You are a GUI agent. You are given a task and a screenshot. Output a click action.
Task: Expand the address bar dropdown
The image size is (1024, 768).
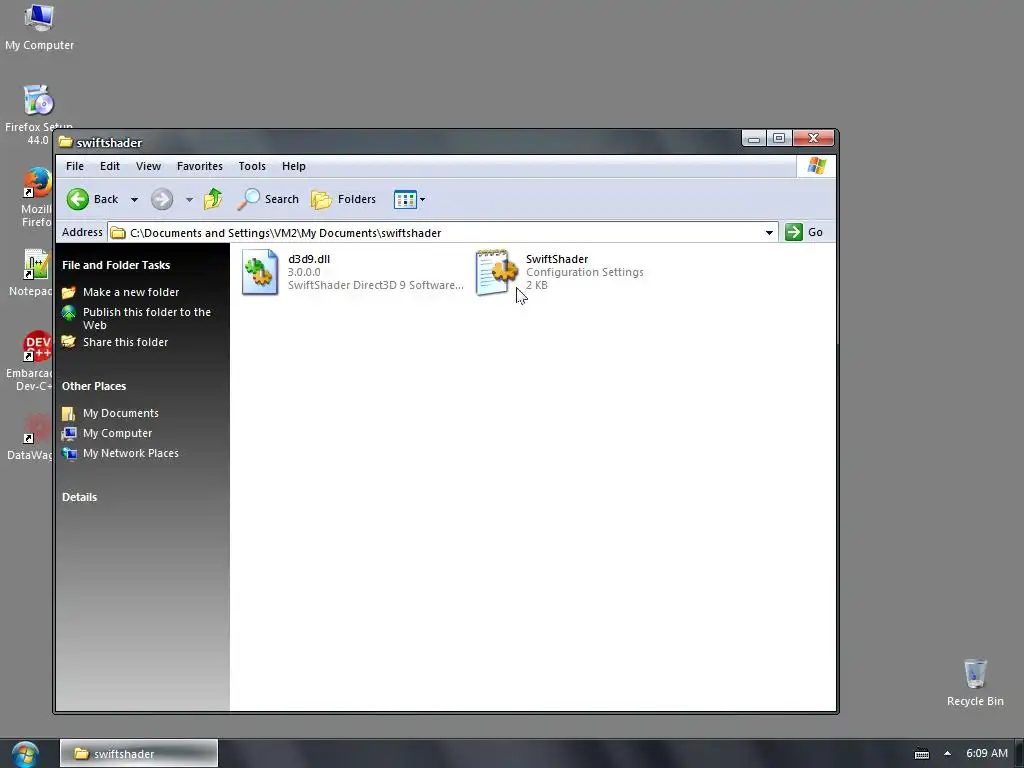tap(769, 232)
